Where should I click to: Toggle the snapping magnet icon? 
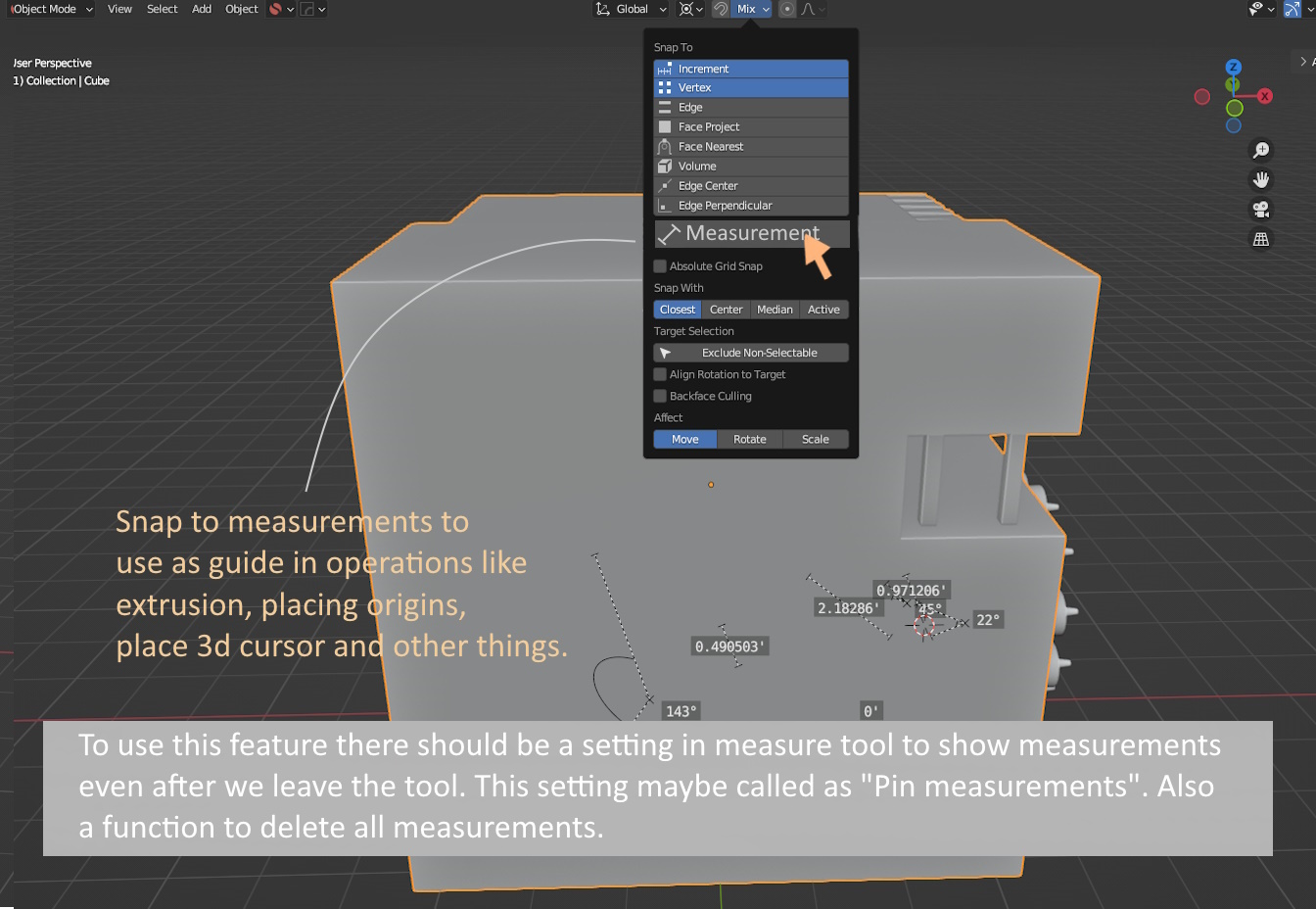(x=721, y=9)
